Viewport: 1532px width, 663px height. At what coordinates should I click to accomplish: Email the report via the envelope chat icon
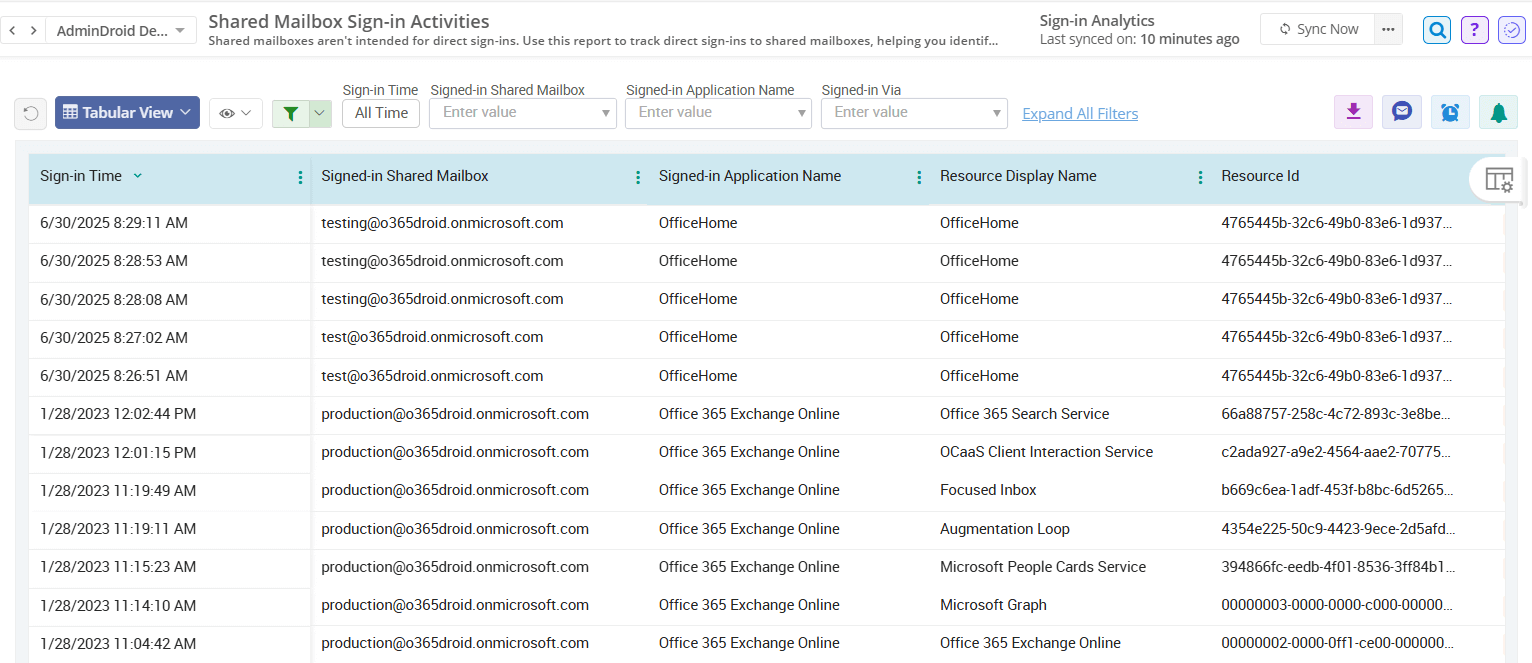click(x=1401, y=112)
